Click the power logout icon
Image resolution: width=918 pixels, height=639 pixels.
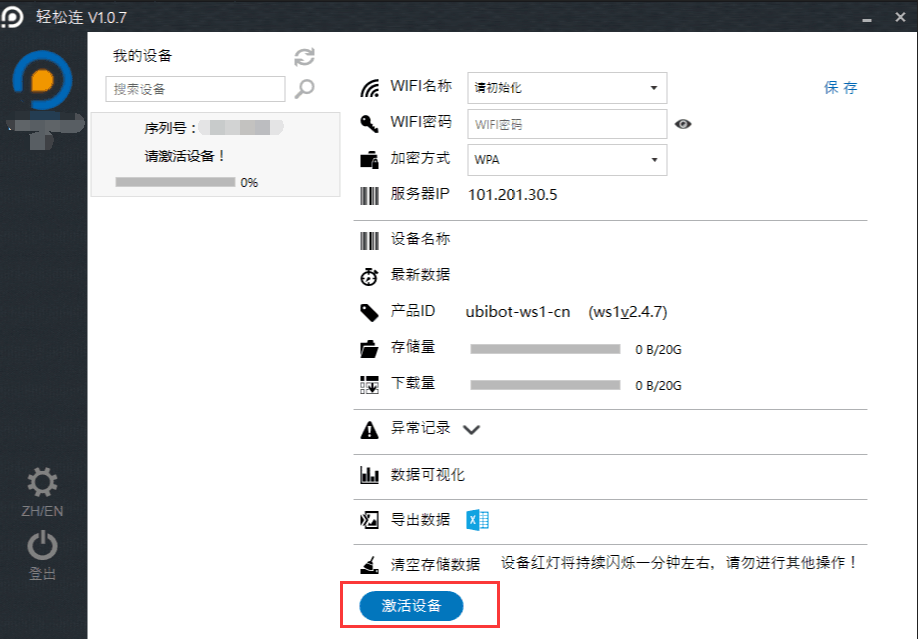point(42,546)
